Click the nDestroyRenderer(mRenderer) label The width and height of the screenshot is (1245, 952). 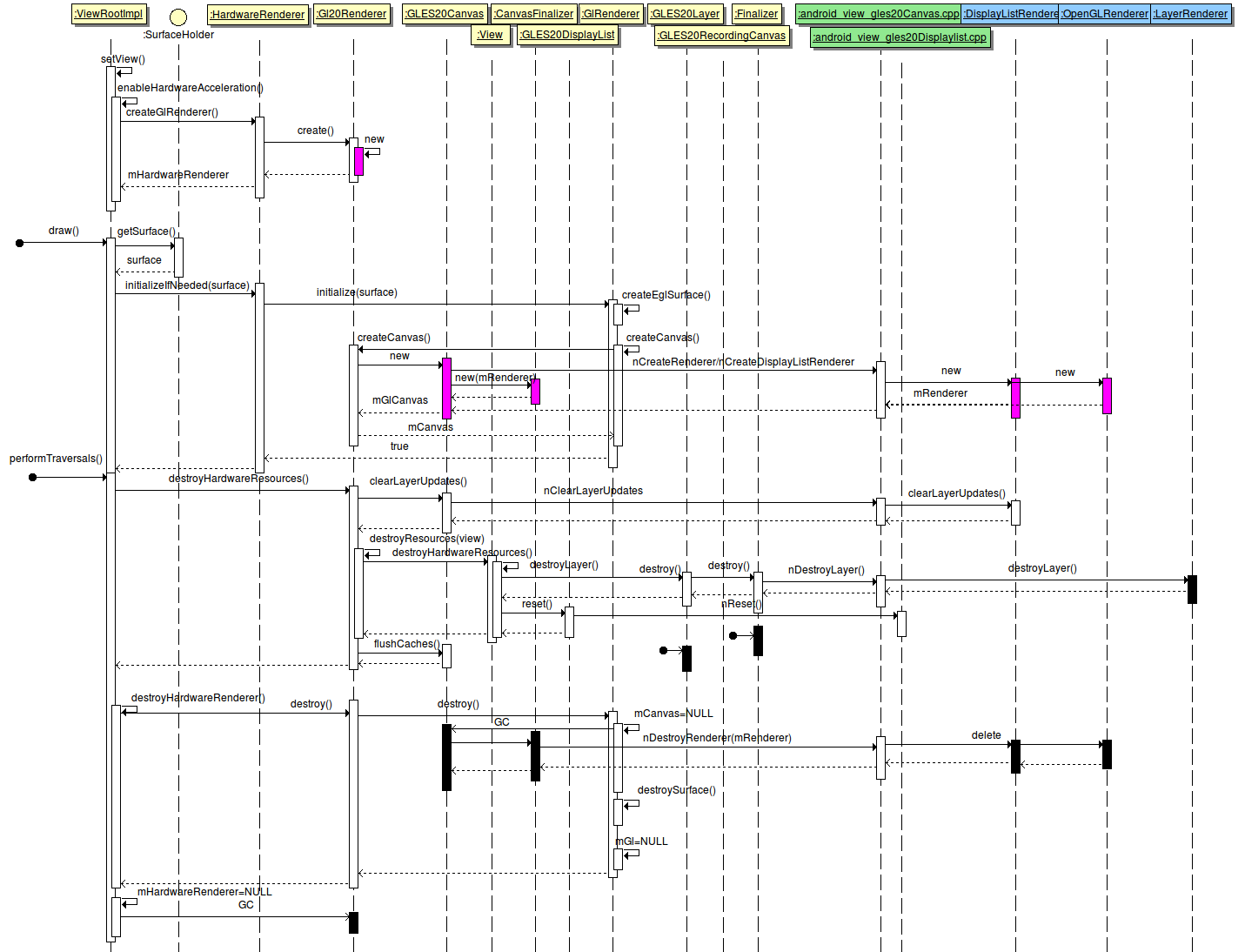(717, 738)
